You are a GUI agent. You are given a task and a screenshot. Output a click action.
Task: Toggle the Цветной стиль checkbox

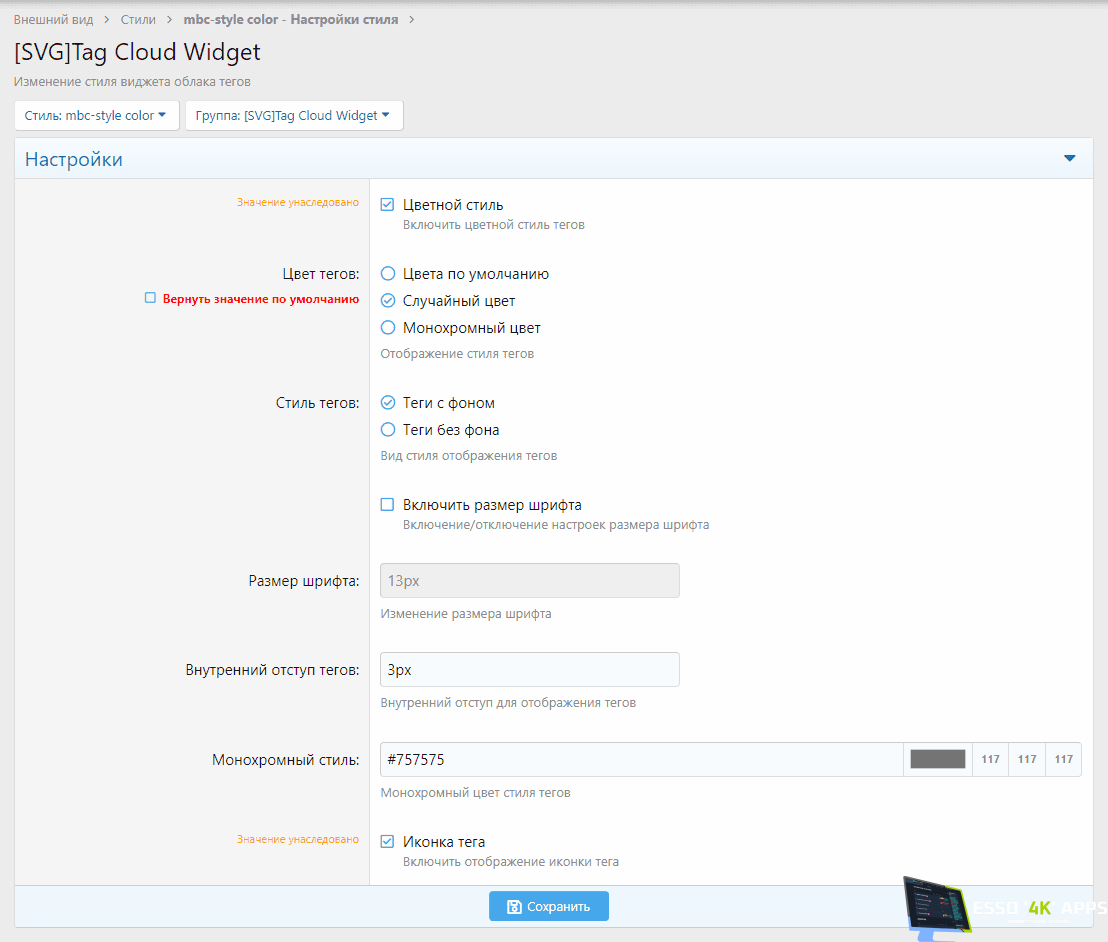[388, 205]
